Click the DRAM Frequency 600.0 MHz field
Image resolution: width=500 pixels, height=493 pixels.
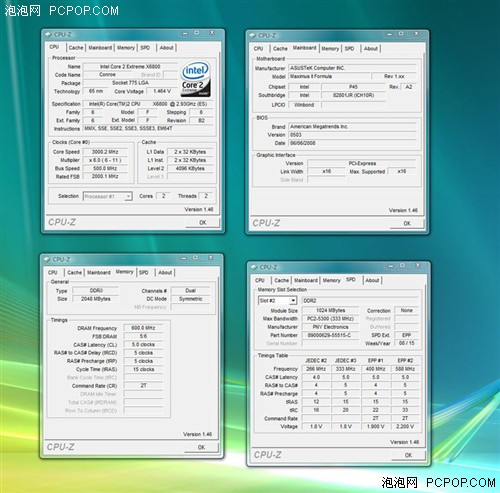tap(143, 328)
